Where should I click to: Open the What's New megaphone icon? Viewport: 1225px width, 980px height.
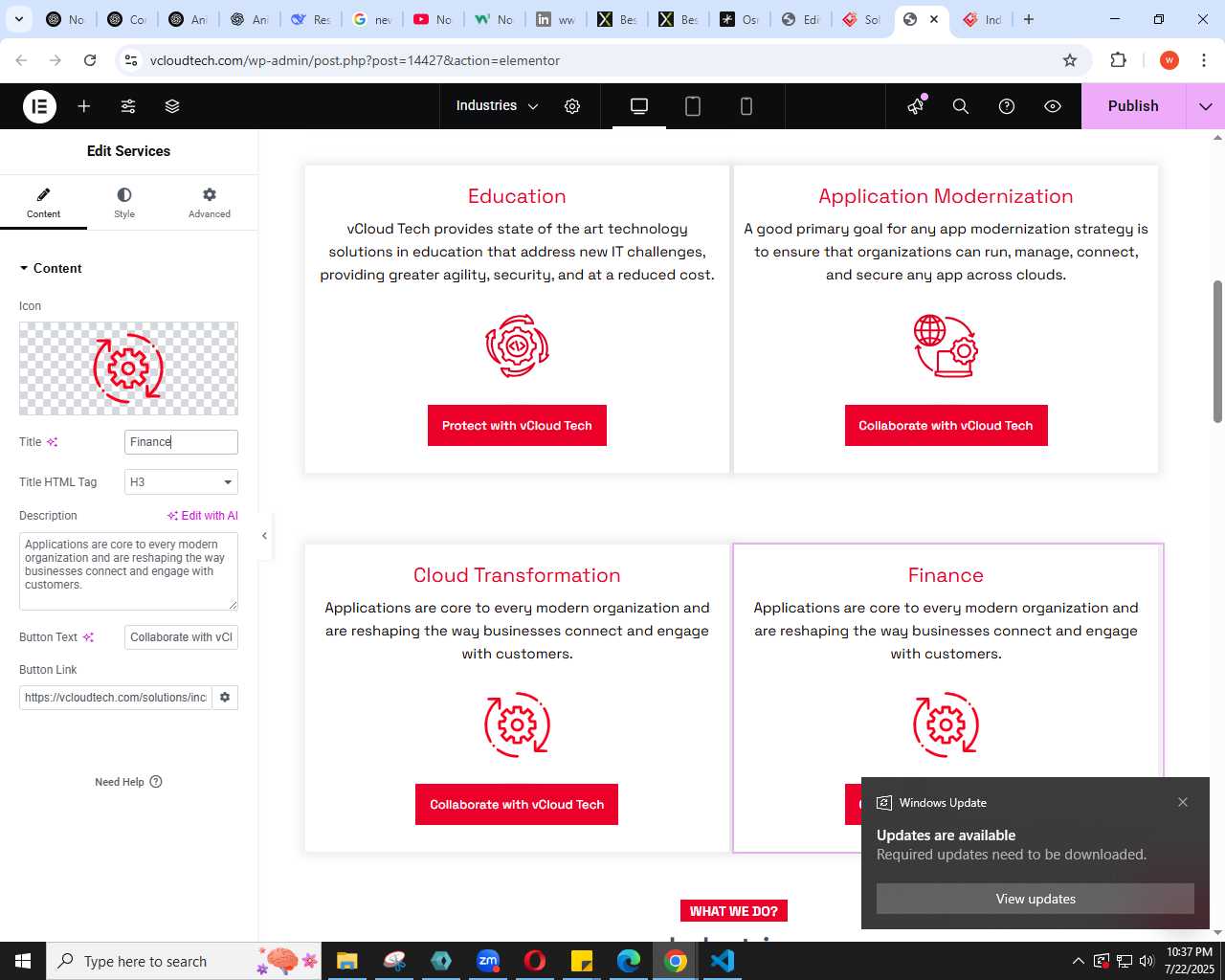click(916, 106)
